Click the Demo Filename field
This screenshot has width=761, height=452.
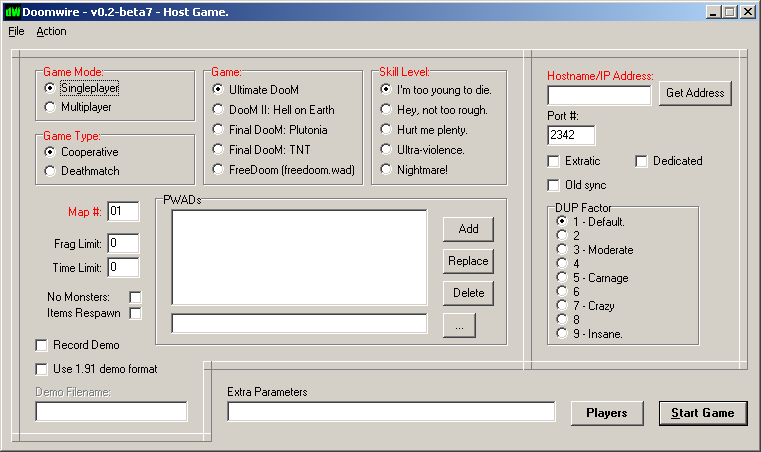(x=111, y=412)
